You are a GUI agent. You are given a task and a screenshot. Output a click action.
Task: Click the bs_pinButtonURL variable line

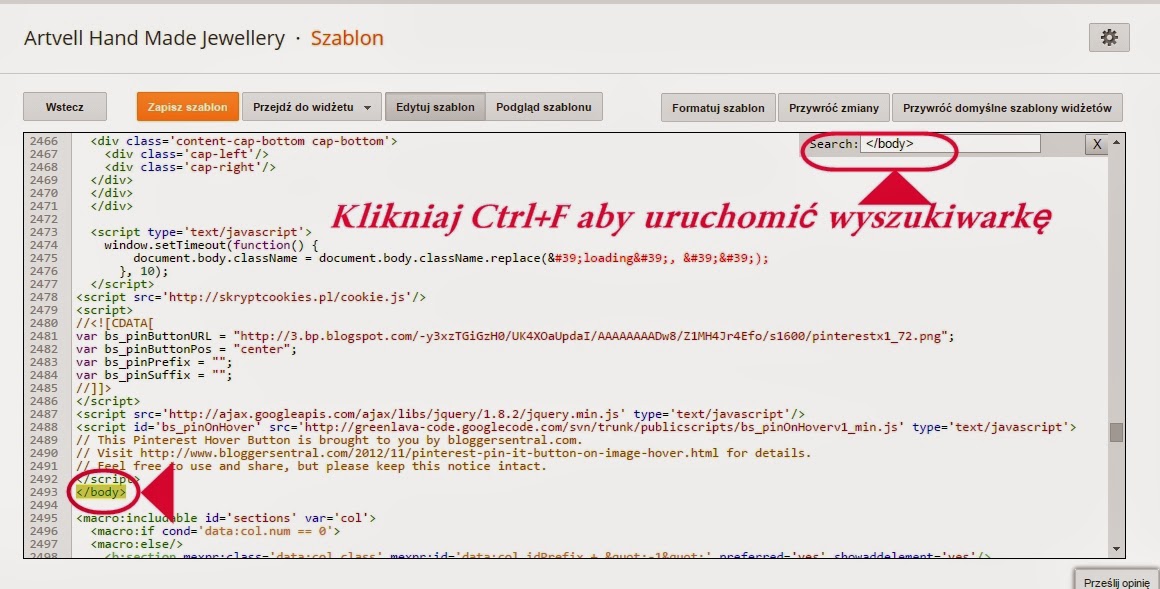click(x=515, y=336)
